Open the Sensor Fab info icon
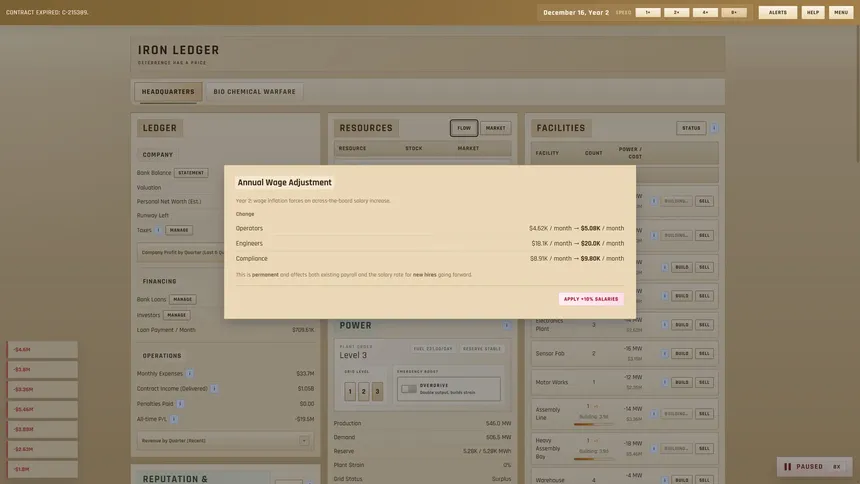 pos(664,353)
